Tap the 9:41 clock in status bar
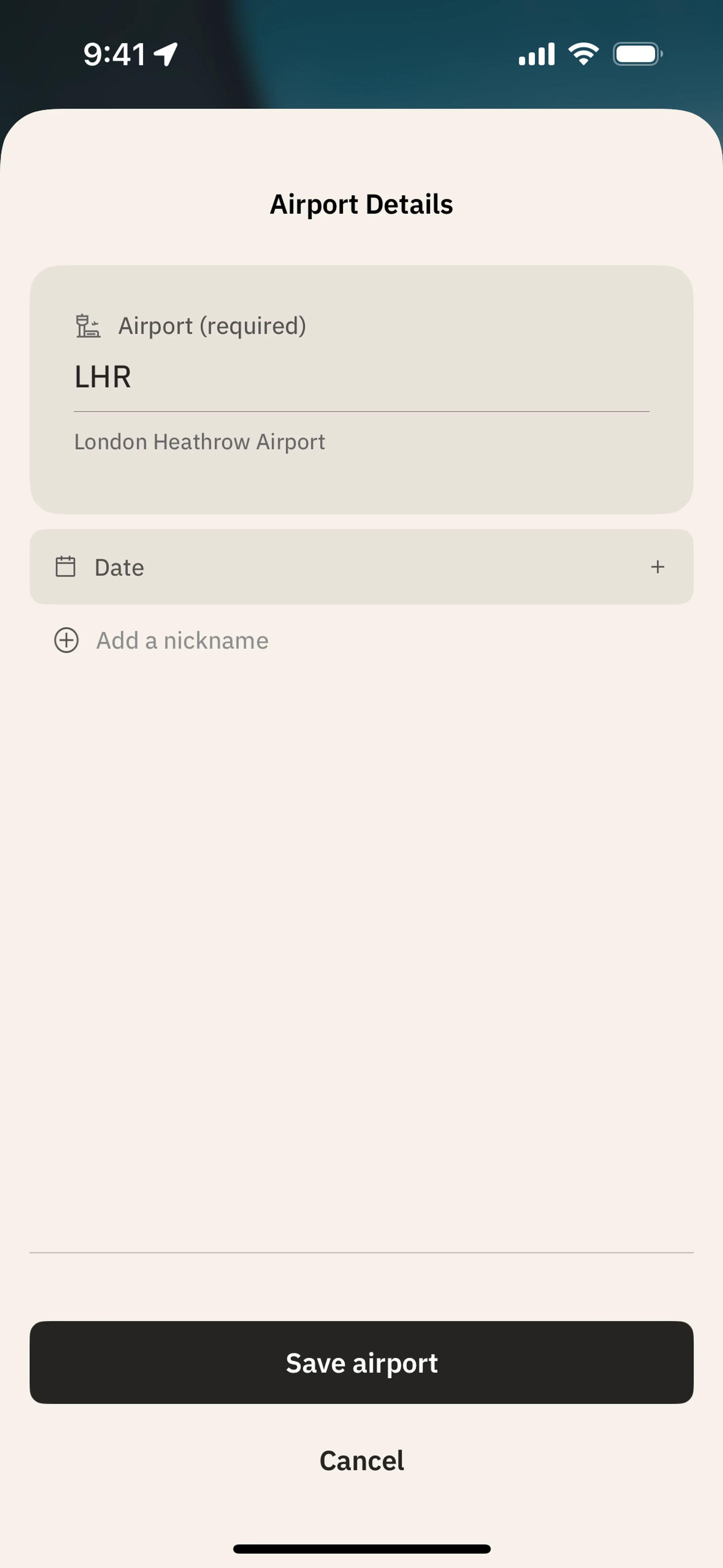The width and height of the screenshot is (723, 1568). [x=114, y=54]
